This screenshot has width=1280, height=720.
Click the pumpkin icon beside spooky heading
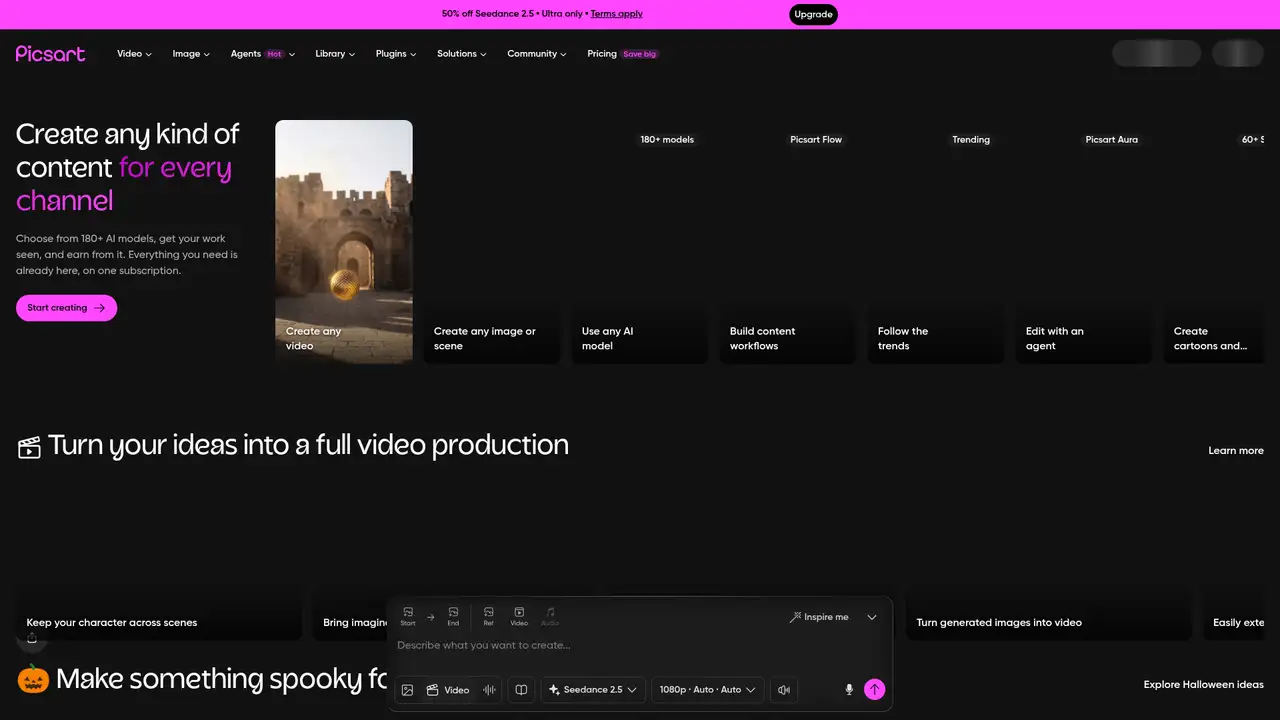point(33,680)
